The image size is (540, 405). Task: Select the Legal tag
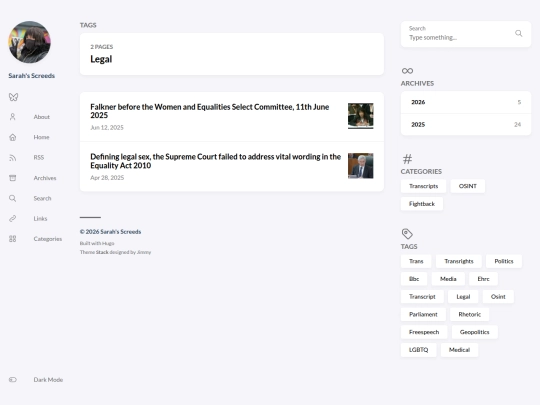[x=463, y=297]
